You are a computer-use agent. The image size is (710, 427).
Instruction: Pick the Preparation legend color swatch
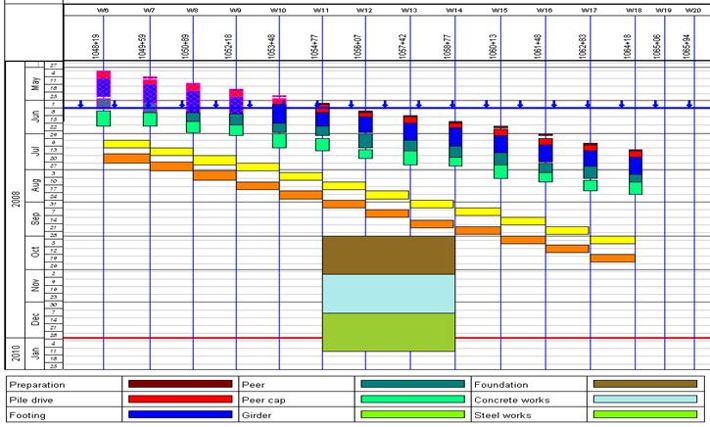(x=180, y=384)
